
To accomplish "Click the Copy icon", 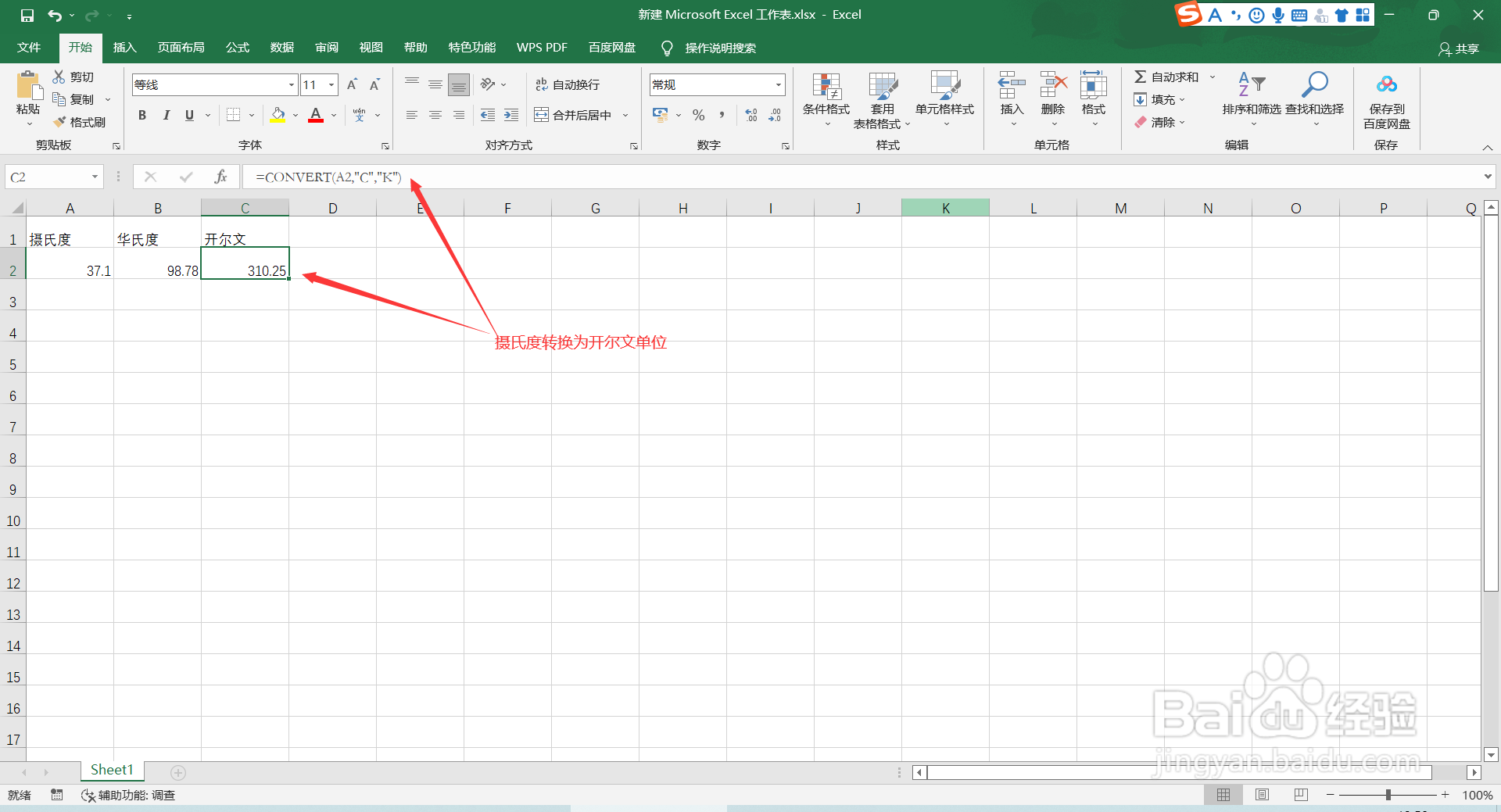I will (59, 99).
